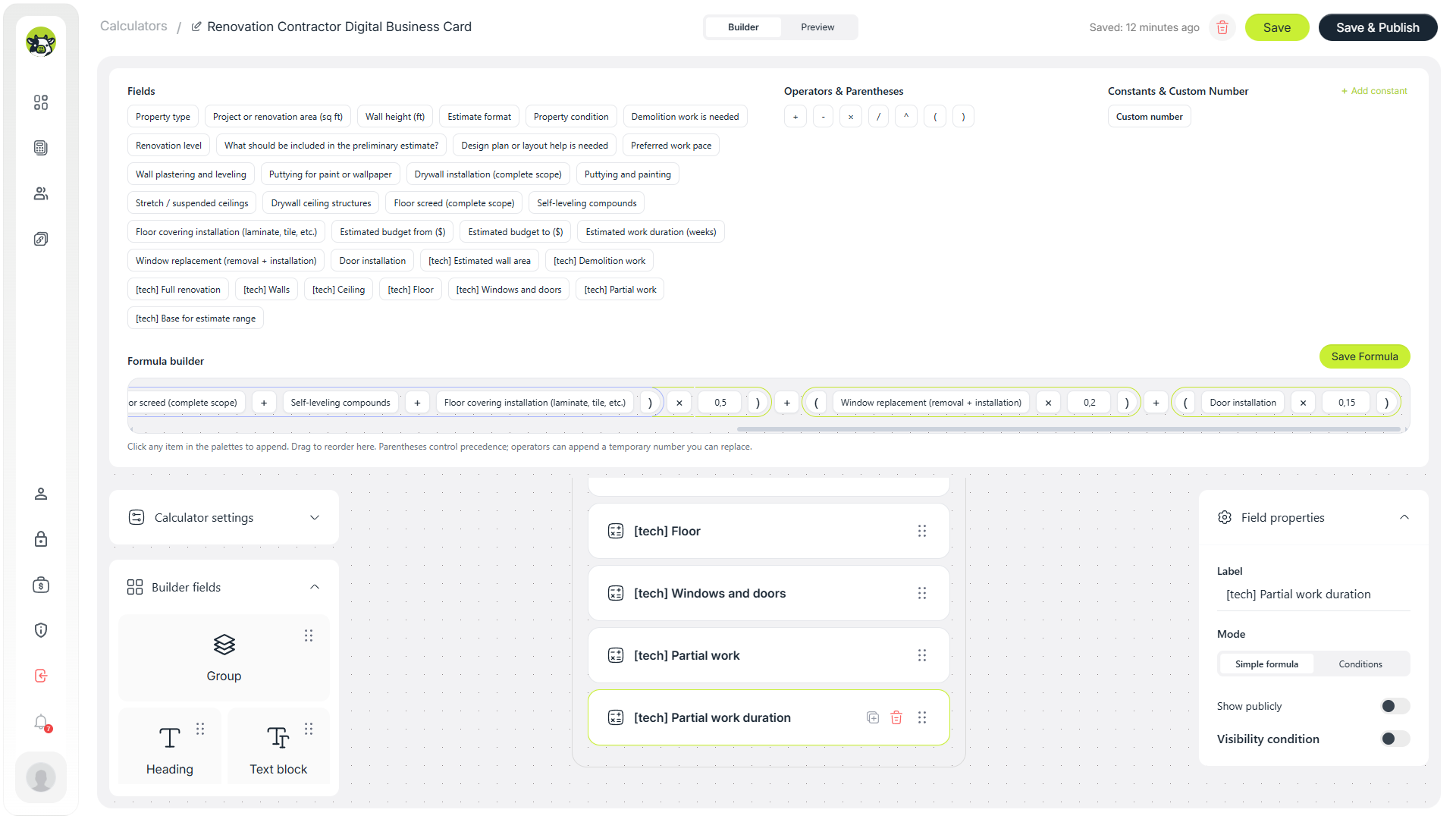Add Custom number chip
Screen dimensions: 1456x819
(x=1149, y=117)
